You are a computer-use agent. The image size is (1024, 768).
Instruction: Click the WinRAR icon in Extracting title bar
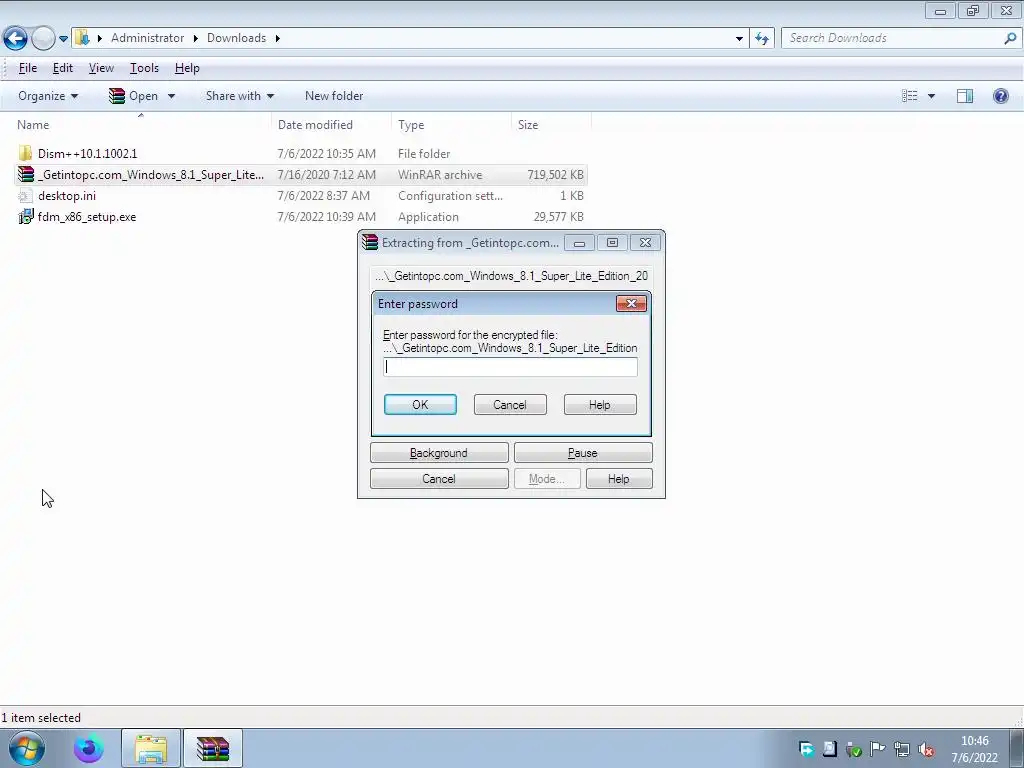(370, 242)
